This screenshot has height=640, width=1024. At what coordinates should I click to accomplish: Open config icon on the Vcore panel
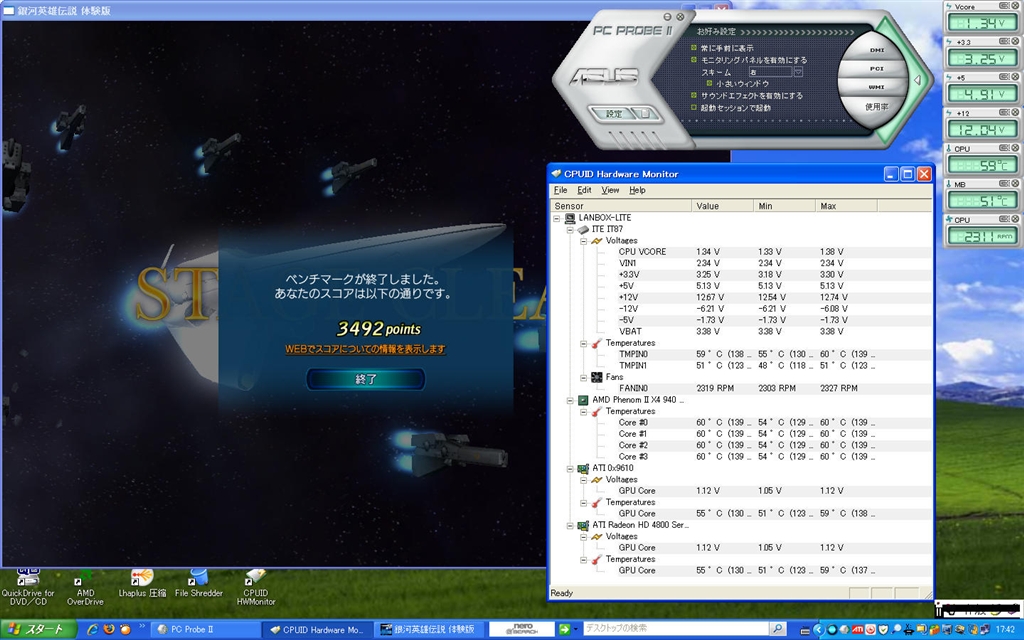tap(1004, 6)
